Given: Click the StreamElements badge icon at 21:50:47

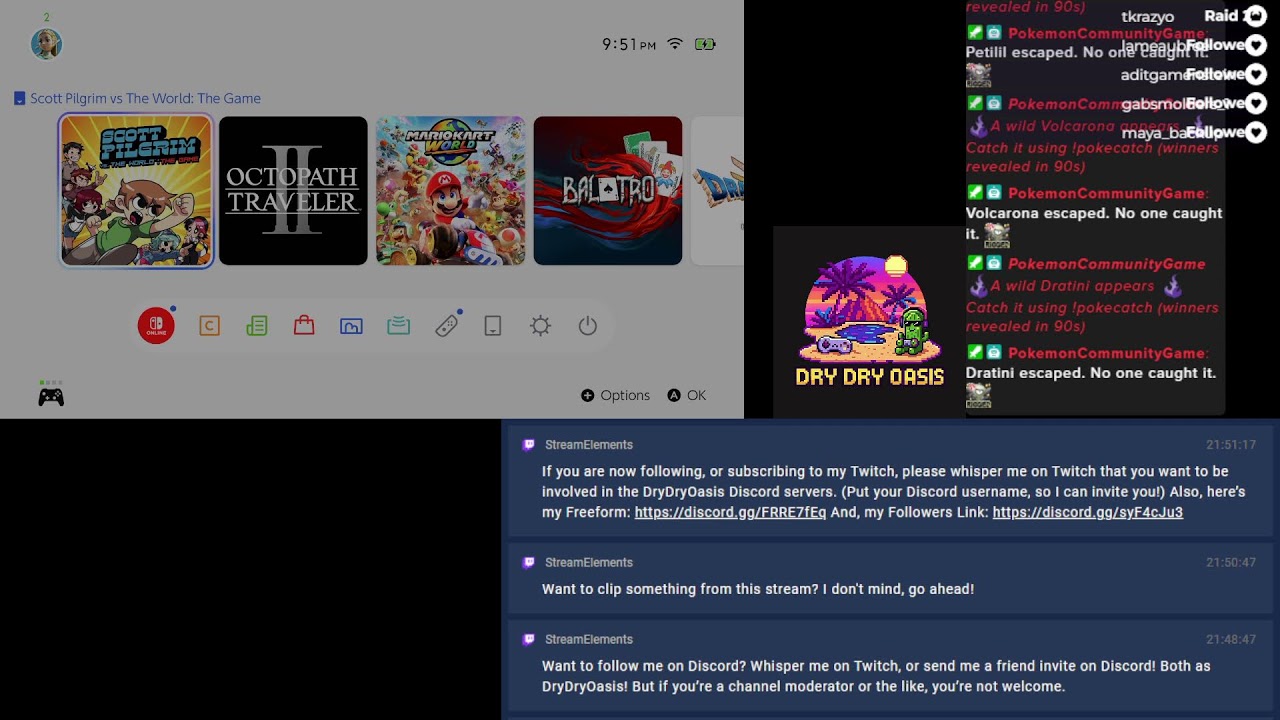Looking at the screenshot, I should coord(529,563).
